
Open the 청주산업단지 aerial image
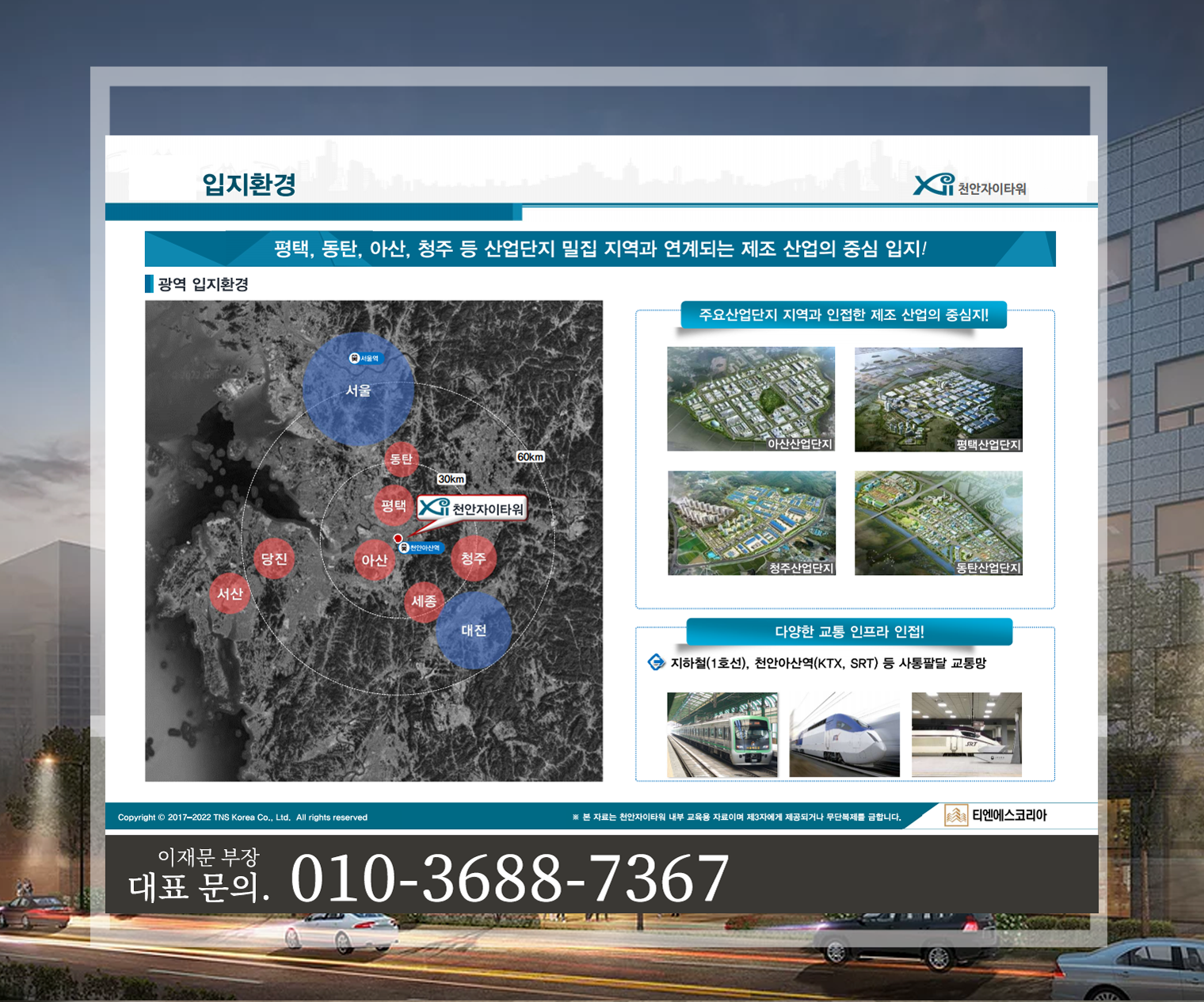(x=752, y=523)
